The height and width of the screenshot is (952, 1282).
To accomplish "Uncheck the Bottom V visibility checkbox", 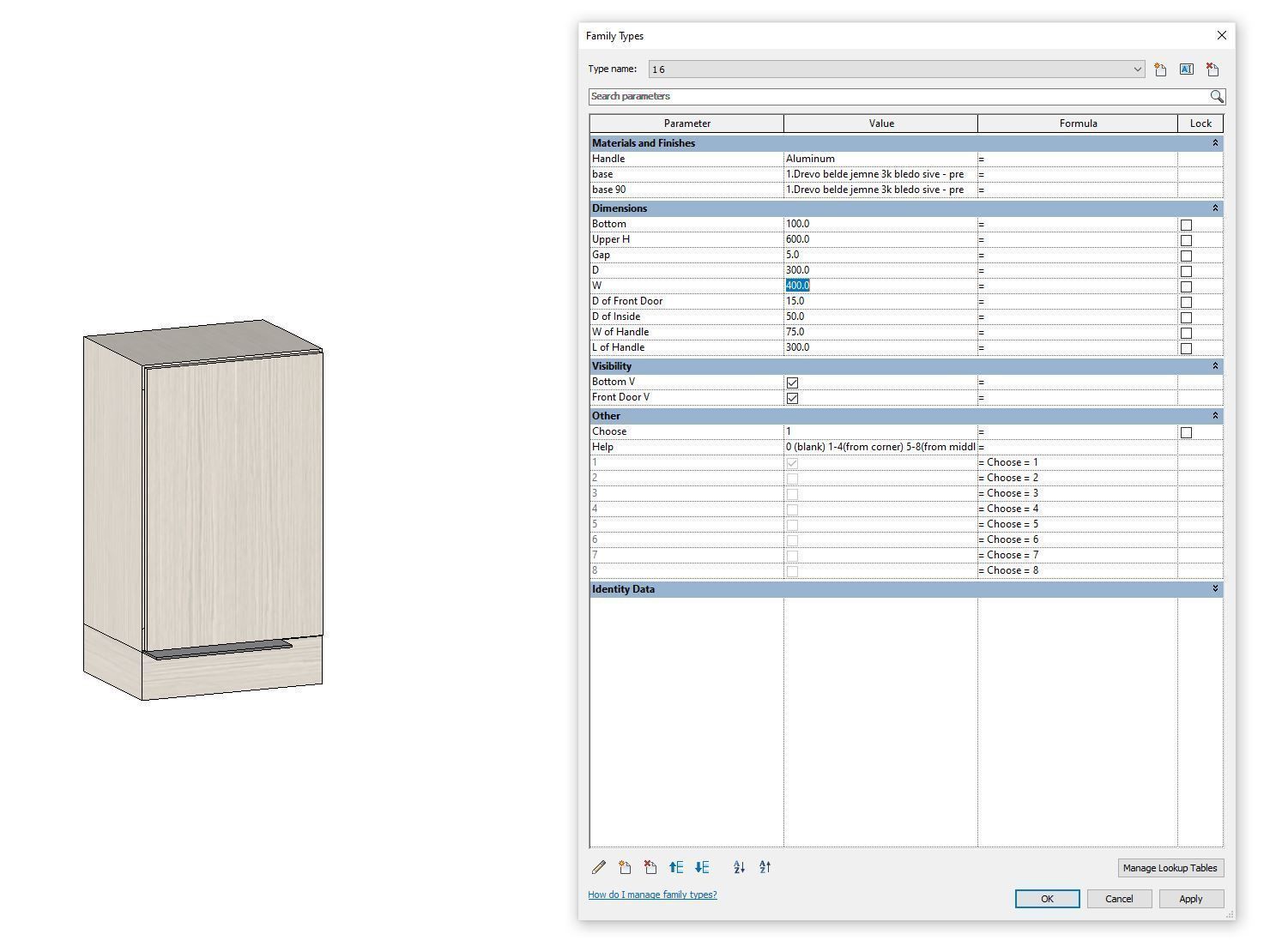I will pyautogui.click(x=792, y=383).
